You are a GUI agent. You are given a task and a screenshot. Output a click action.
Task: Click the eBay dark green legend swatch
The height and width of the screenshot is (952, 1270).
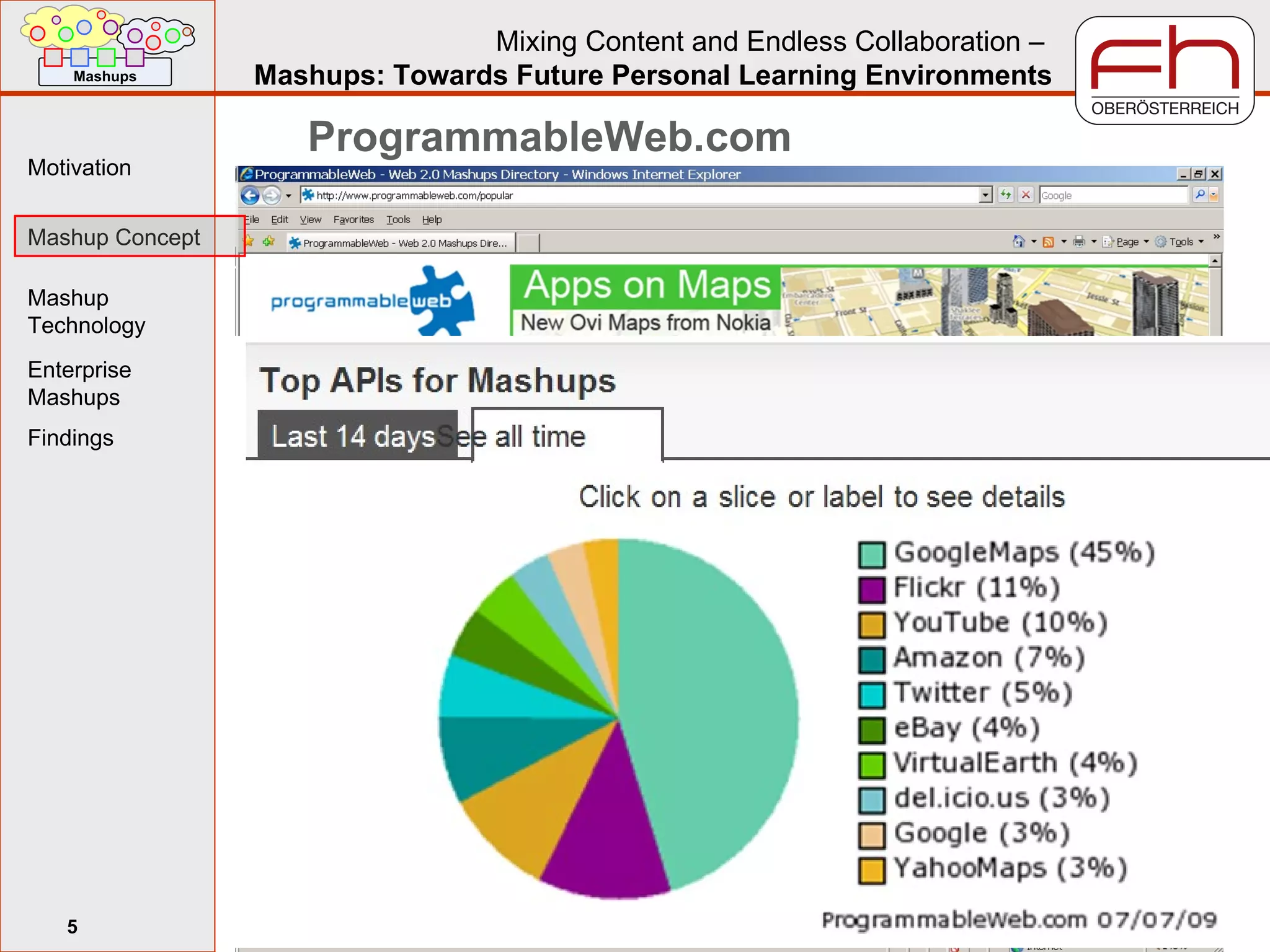(872, 730)
